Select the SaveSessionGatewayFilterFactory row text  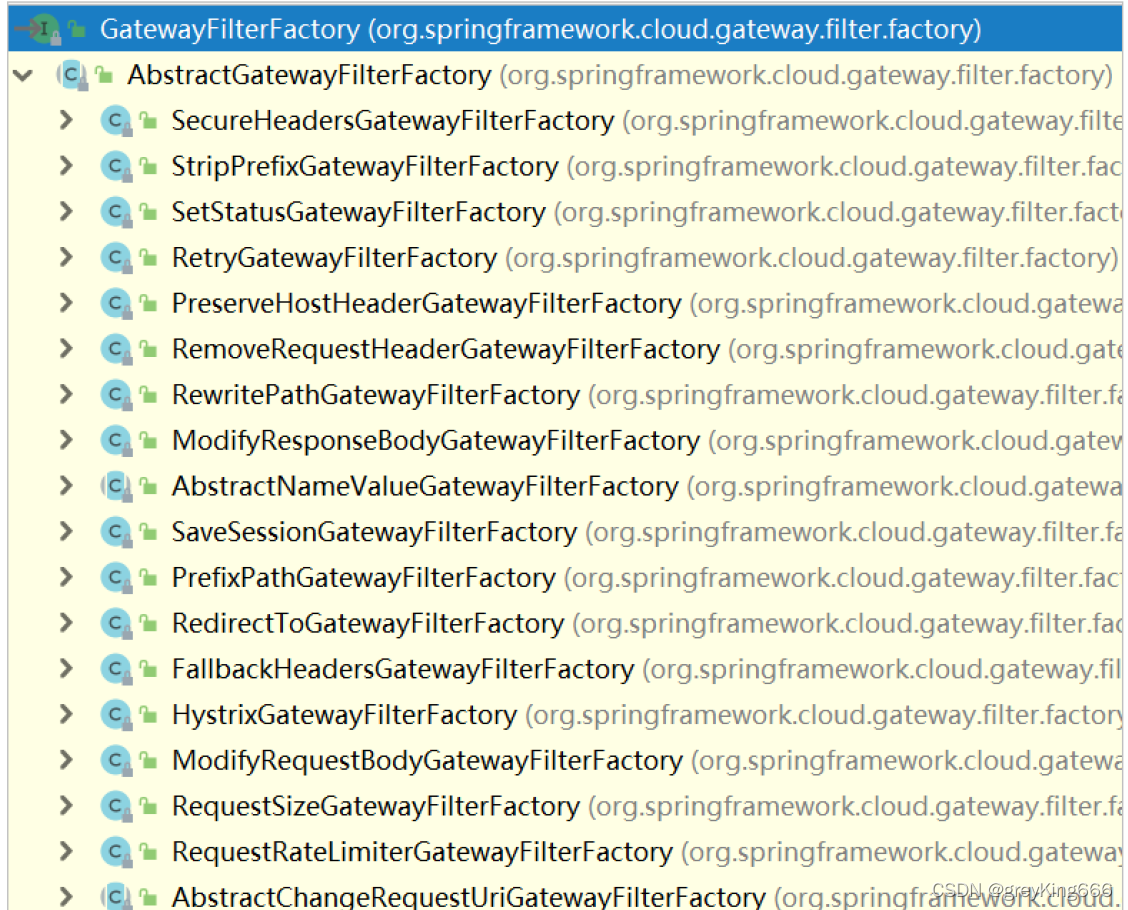click(646, 532)
